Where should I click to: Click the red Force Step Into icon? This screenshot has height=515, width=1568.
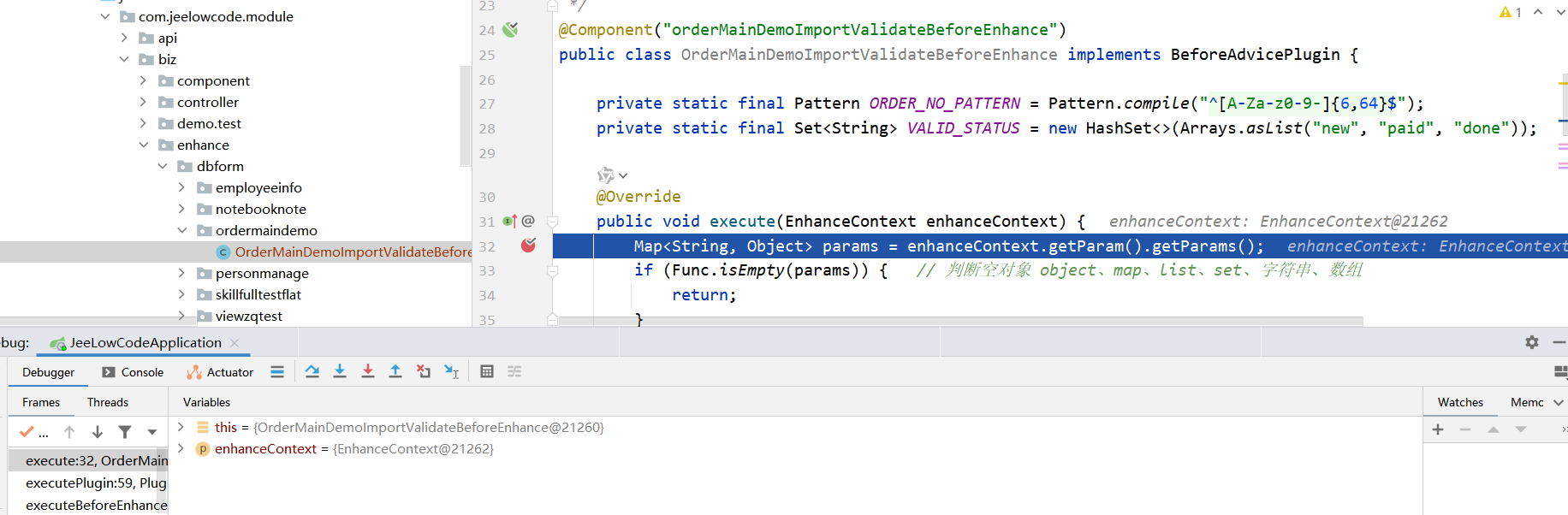coord(368,371)
